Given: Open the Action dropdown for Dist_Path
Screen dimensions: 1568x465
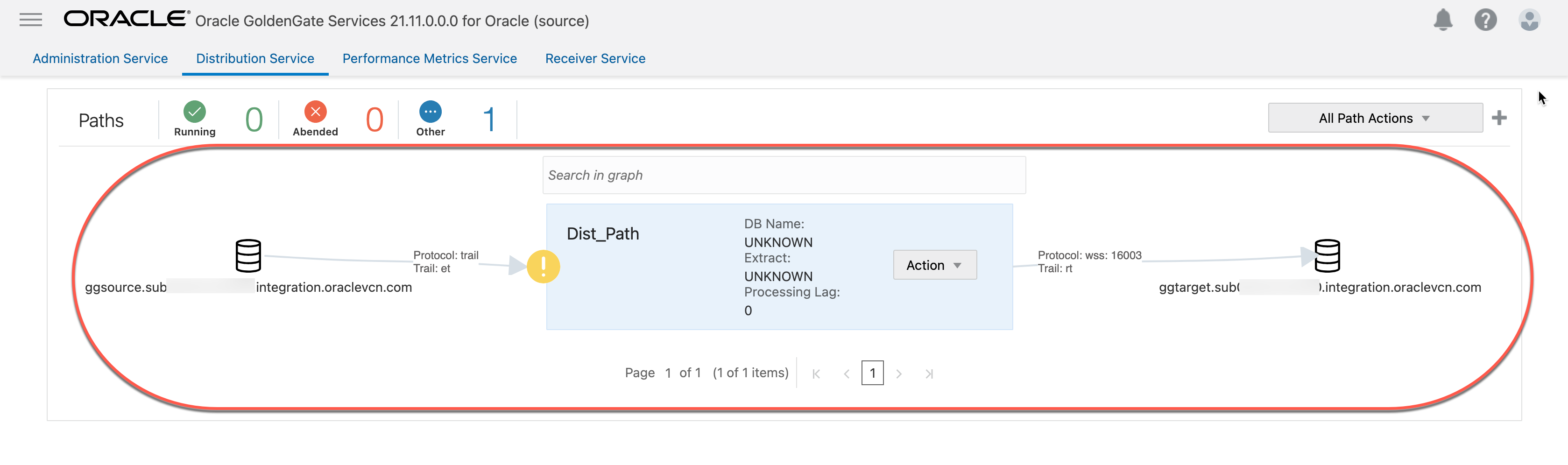Looking at the screenshot, I should point(934,265).
